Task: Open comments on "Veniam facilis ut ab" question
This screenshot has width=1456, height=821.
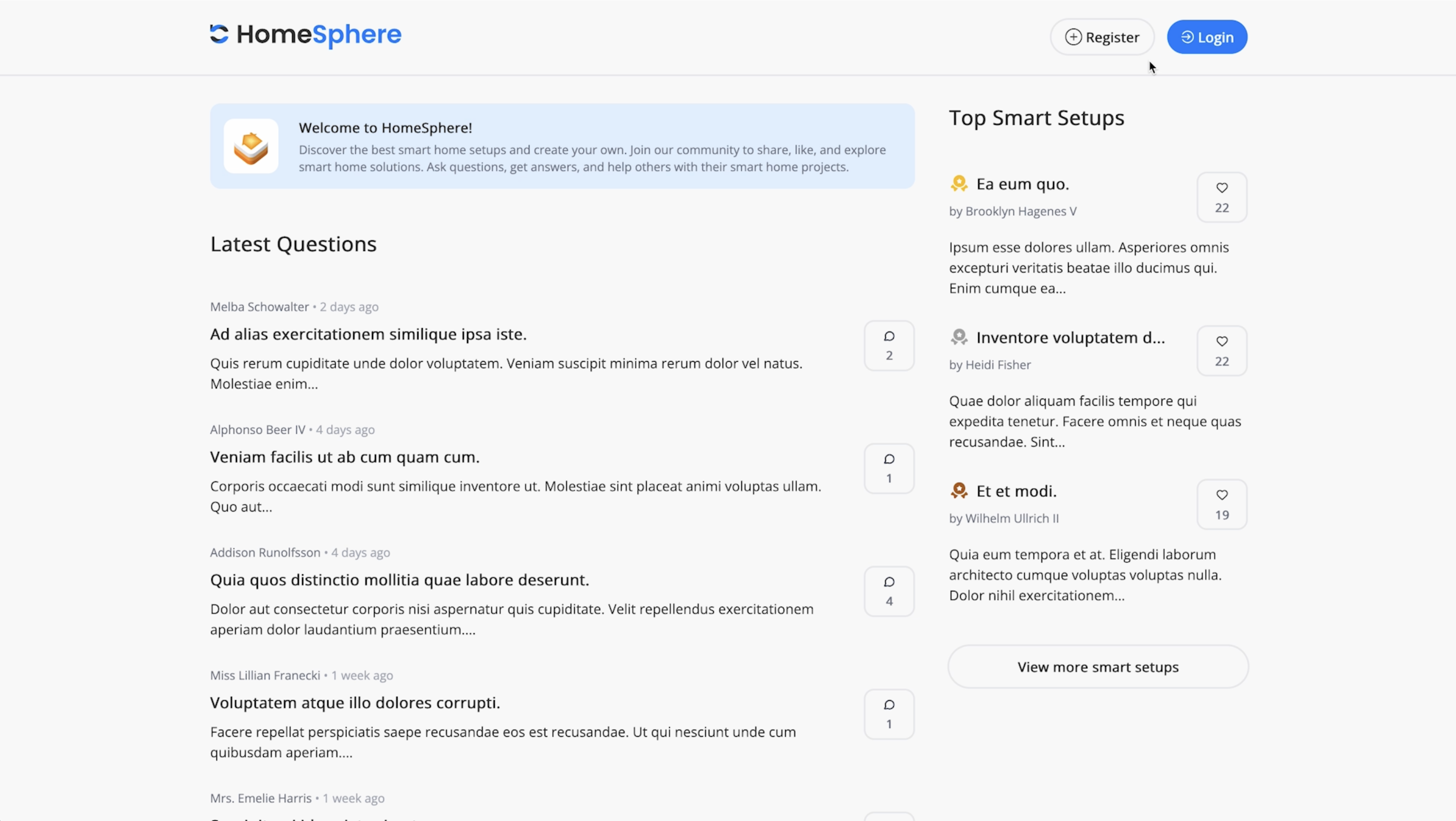Action: [889, 469]
